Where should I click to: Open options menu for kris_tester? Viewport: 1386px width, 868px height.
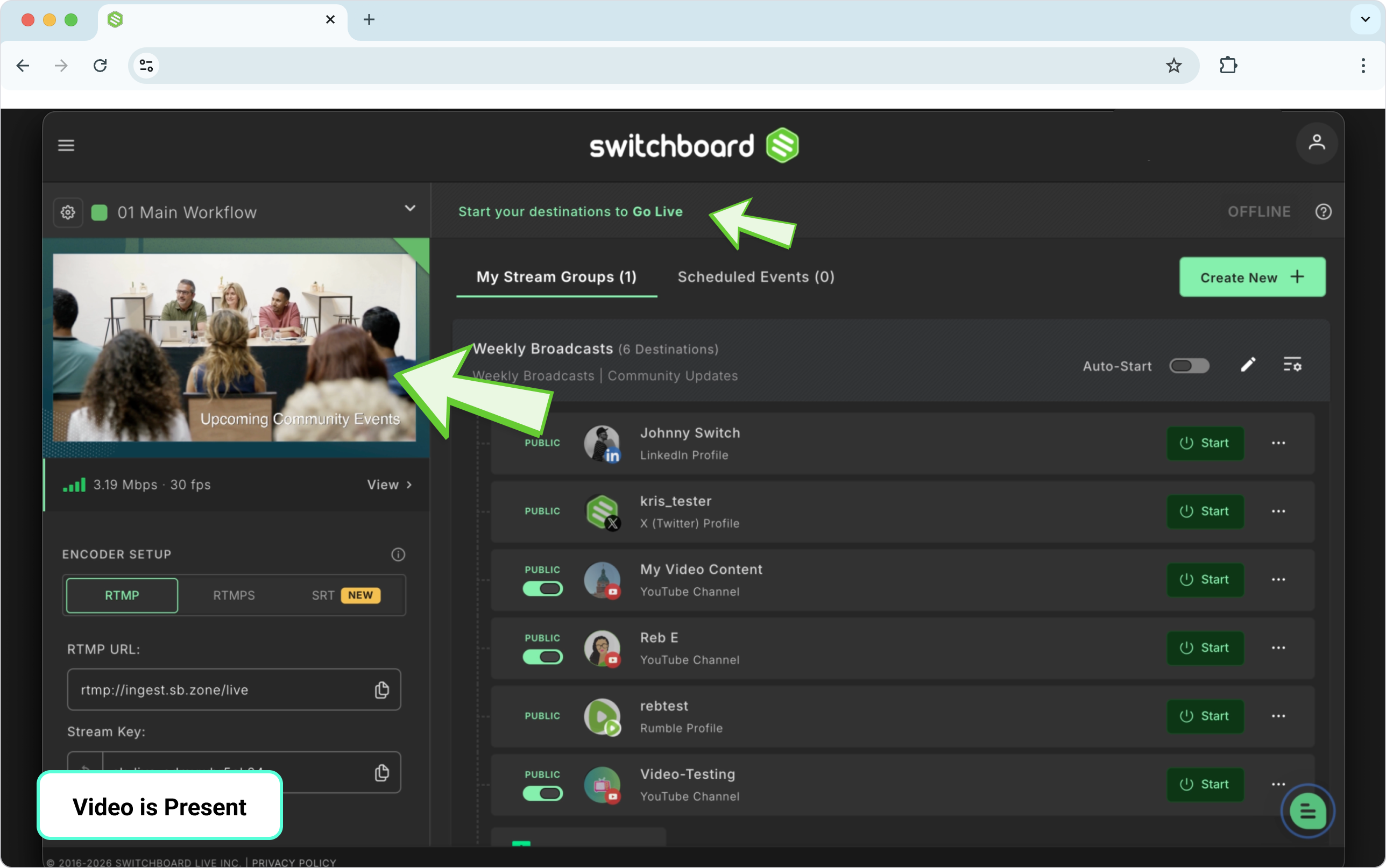click(1278, 511)
